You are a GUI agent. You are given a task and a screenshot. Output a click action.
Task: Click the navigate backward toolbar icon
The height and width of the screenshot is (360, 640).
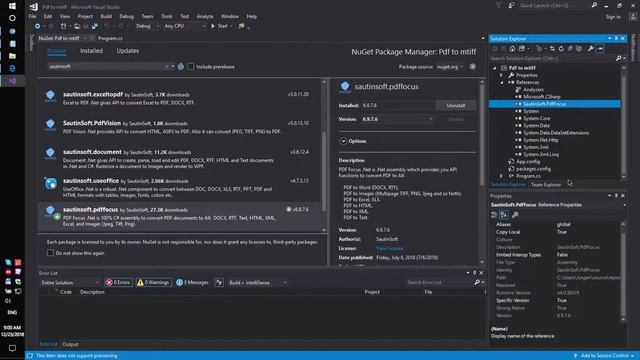click(x=37, y=26)
